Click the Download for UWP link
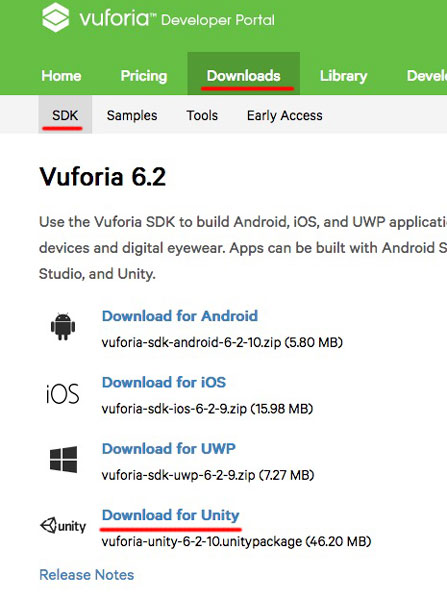This screenshot has height=600, width=447. pyautogui.click(x=169, y=448)
